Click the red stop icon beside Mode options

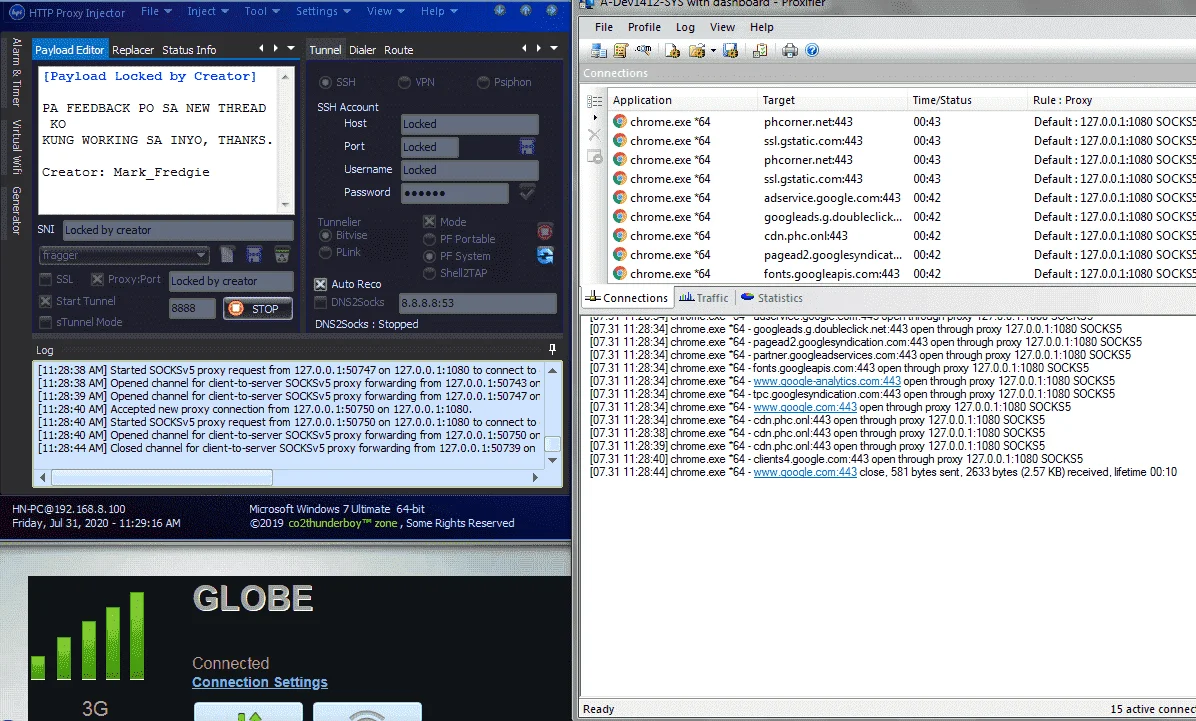(x=545, y=231)
